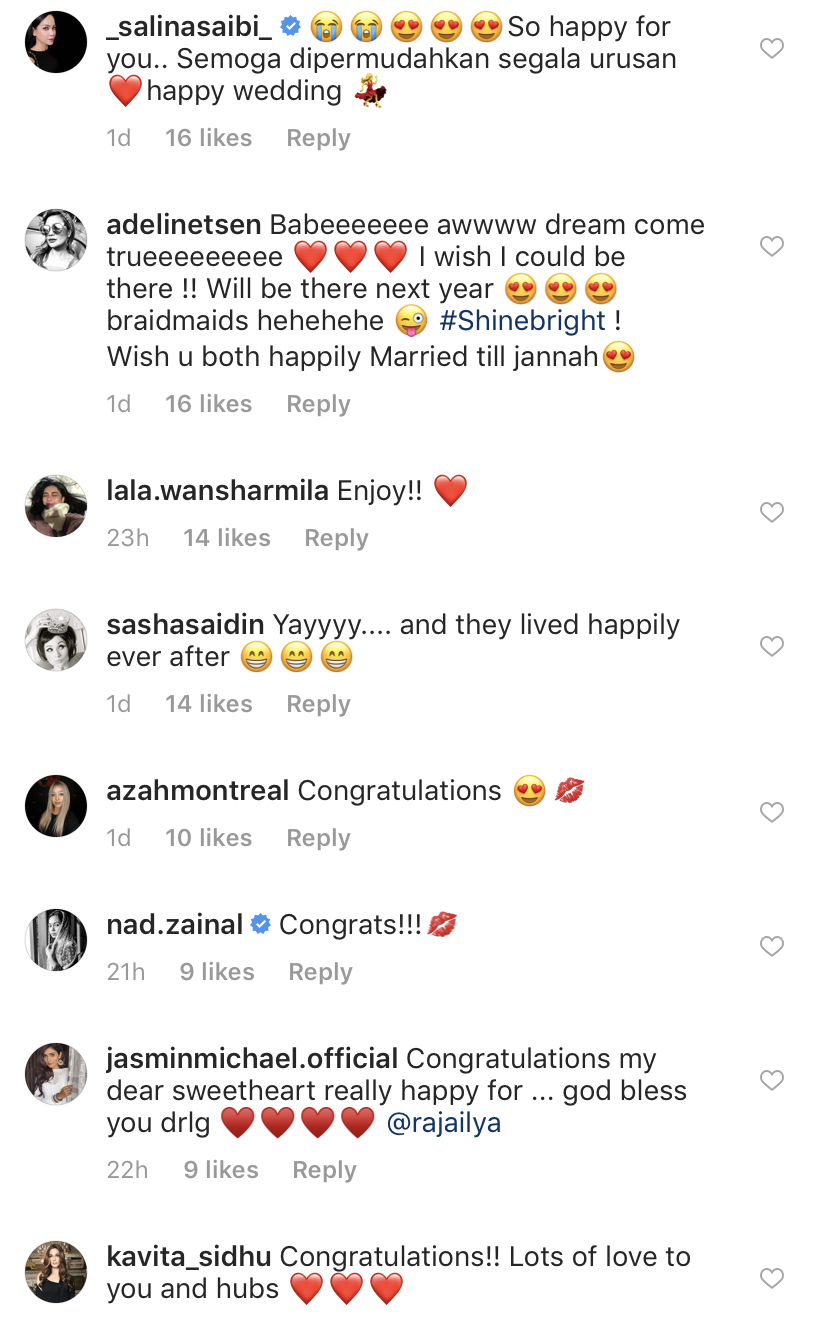This screenshot has height=1323, width=828.
Task: Open _salinasaibi_'s profile picture
Action: [x=56, y=43]
